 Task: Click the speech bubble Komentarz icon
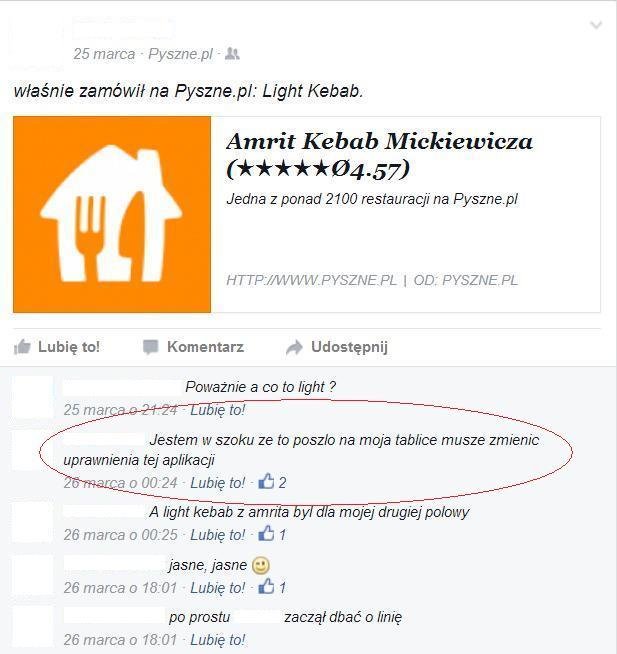click(151, 347)
